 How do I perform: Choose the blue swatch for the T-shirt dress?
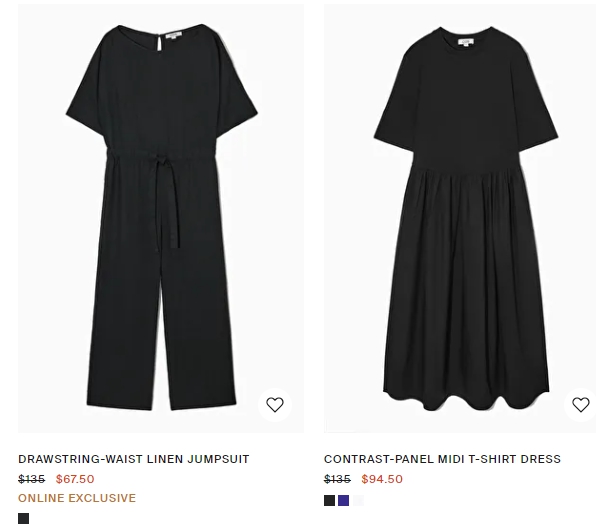coord(344,500)
